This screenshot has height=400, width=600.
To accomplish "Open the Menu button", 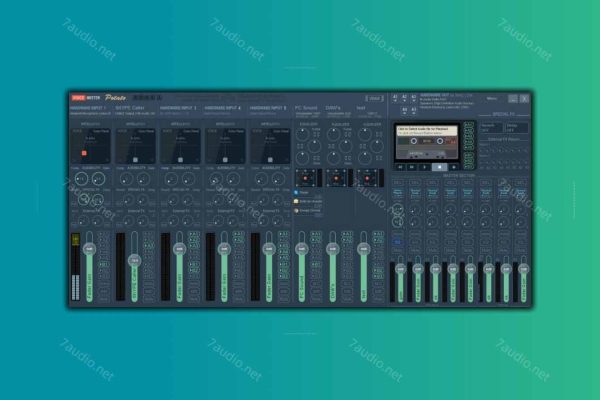I will [492, 99].
